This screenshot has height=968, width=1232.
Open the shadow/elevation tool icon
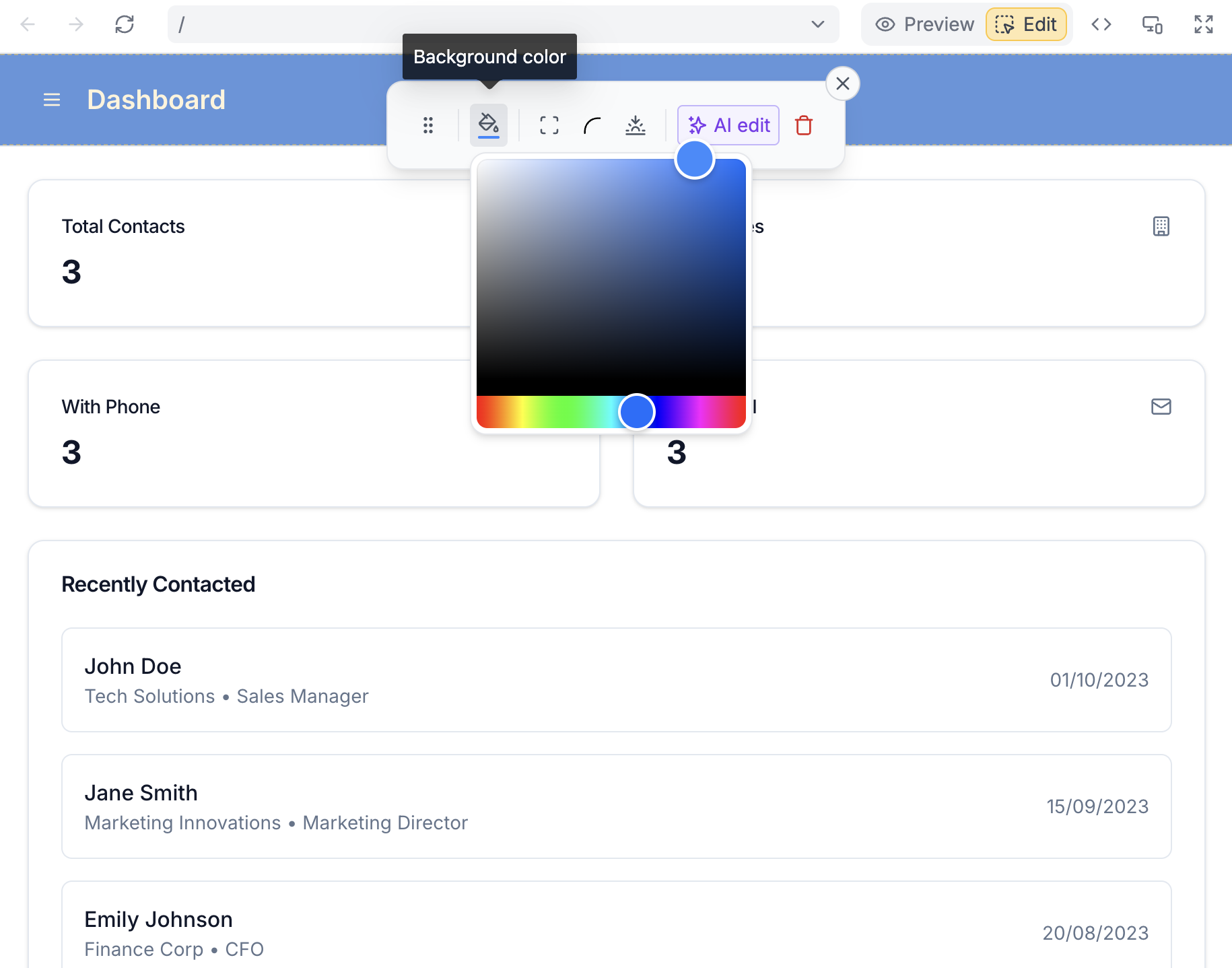click(636, 125)
